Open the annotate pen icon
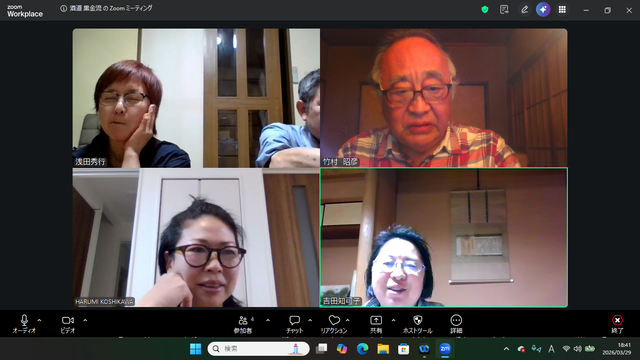Screen dimensions: 640x360 pos(524,9)
